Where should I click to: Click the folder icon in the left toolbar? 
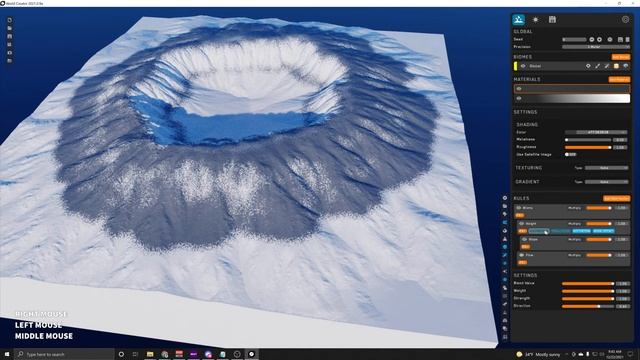(9, 28)
